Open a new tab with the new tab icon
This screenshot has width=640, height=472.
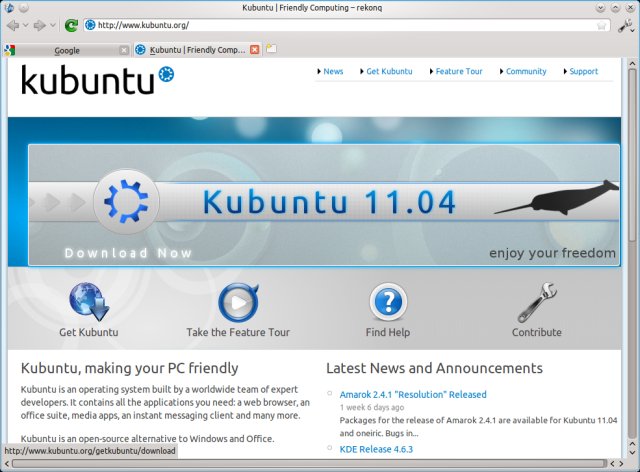[x=271, y=49]
